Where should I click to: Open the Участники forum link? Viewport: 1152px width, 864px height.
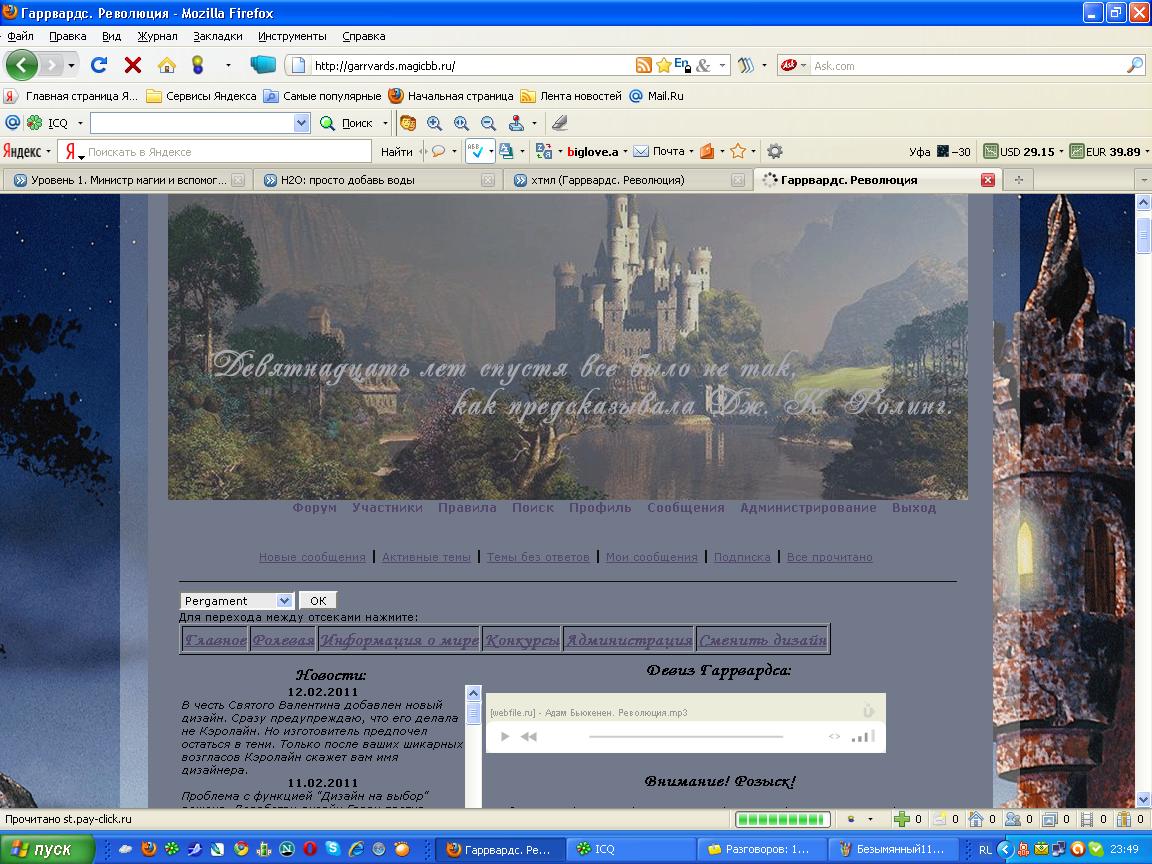click(x=387, y=508)
